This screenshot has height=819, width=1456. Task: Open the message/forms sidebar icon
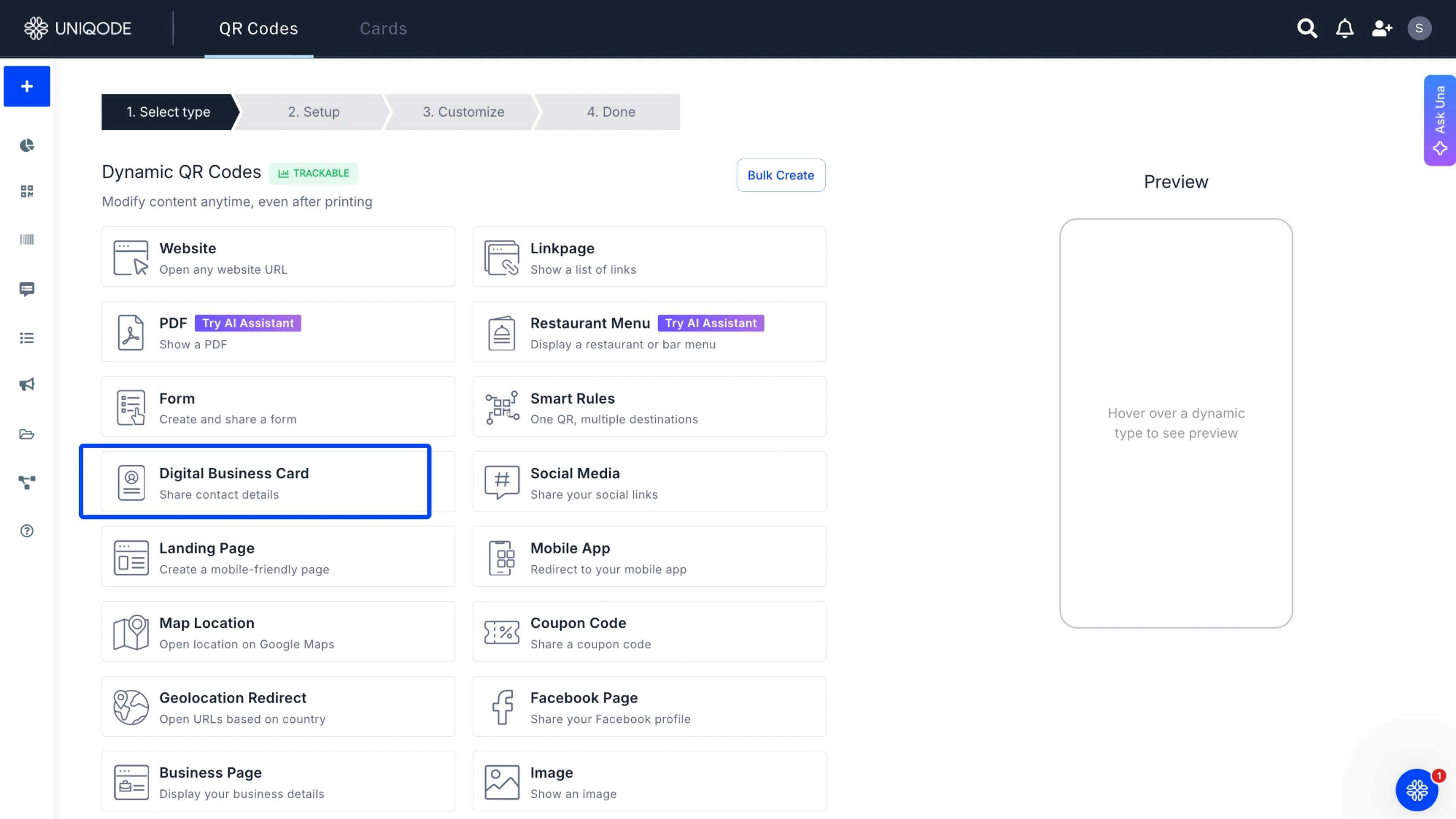(x=27, y=289)
